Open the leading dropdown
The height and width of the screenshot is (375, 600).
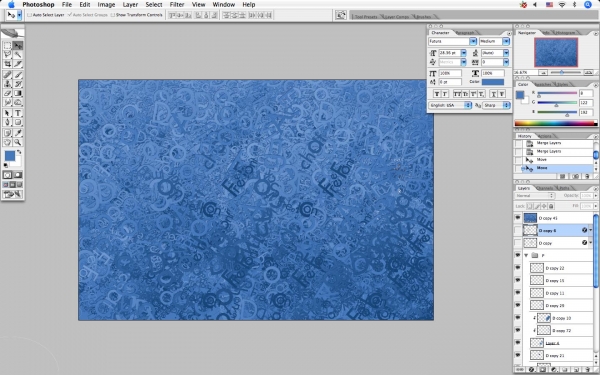506,53
